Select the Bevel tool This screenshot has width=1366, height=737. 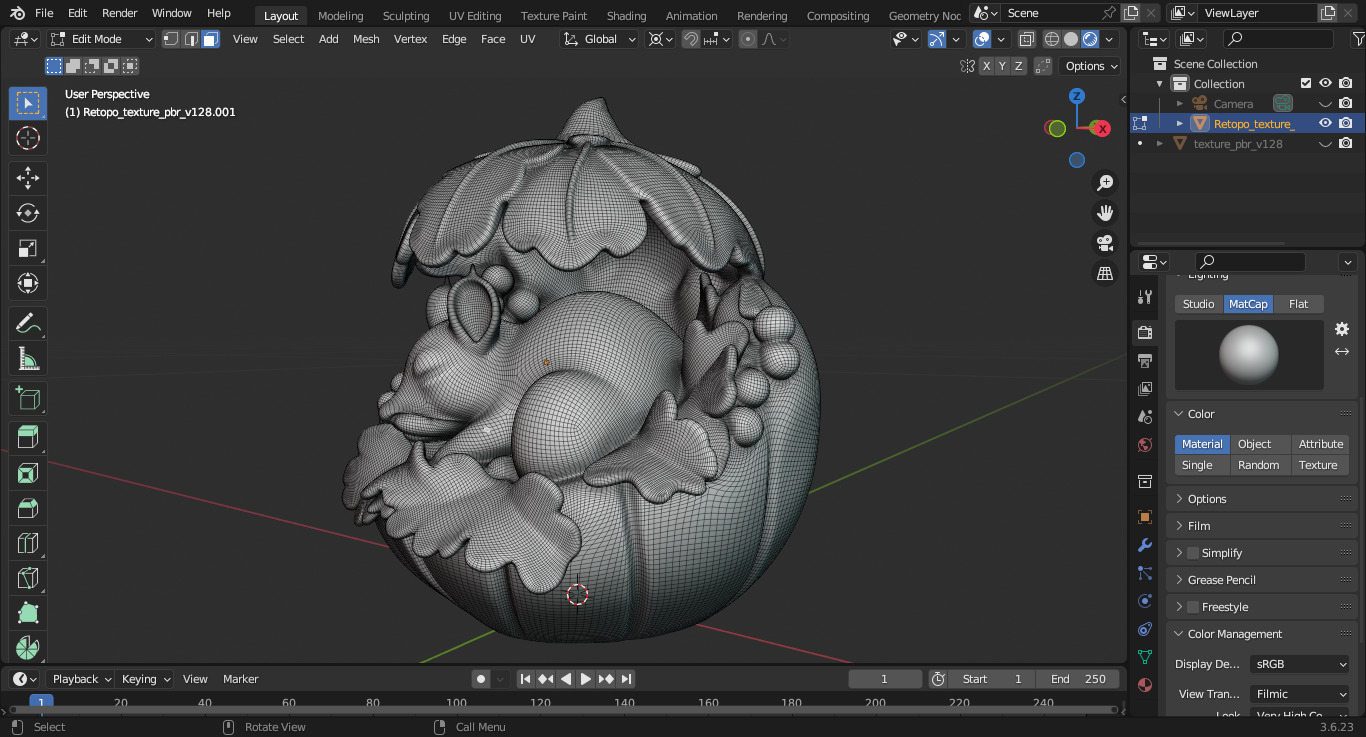tap(28, 508)
